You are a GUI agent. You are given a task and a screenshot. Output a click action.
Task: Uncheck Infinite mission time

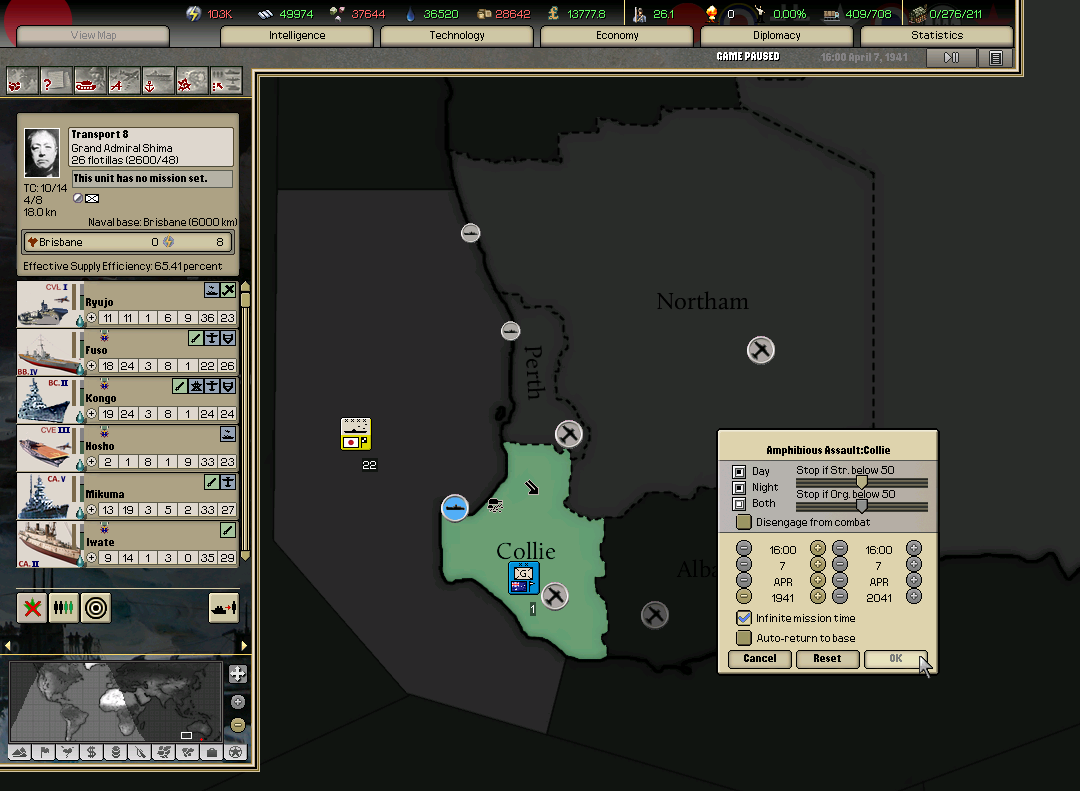[x=744, y=618]
